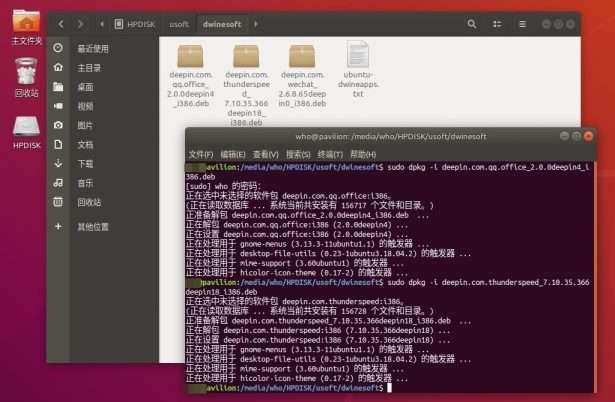Open 主目录 in sidebar
The width and height of the screenshot is (615, 402).
pyautogui.click(x=89, y=68)
